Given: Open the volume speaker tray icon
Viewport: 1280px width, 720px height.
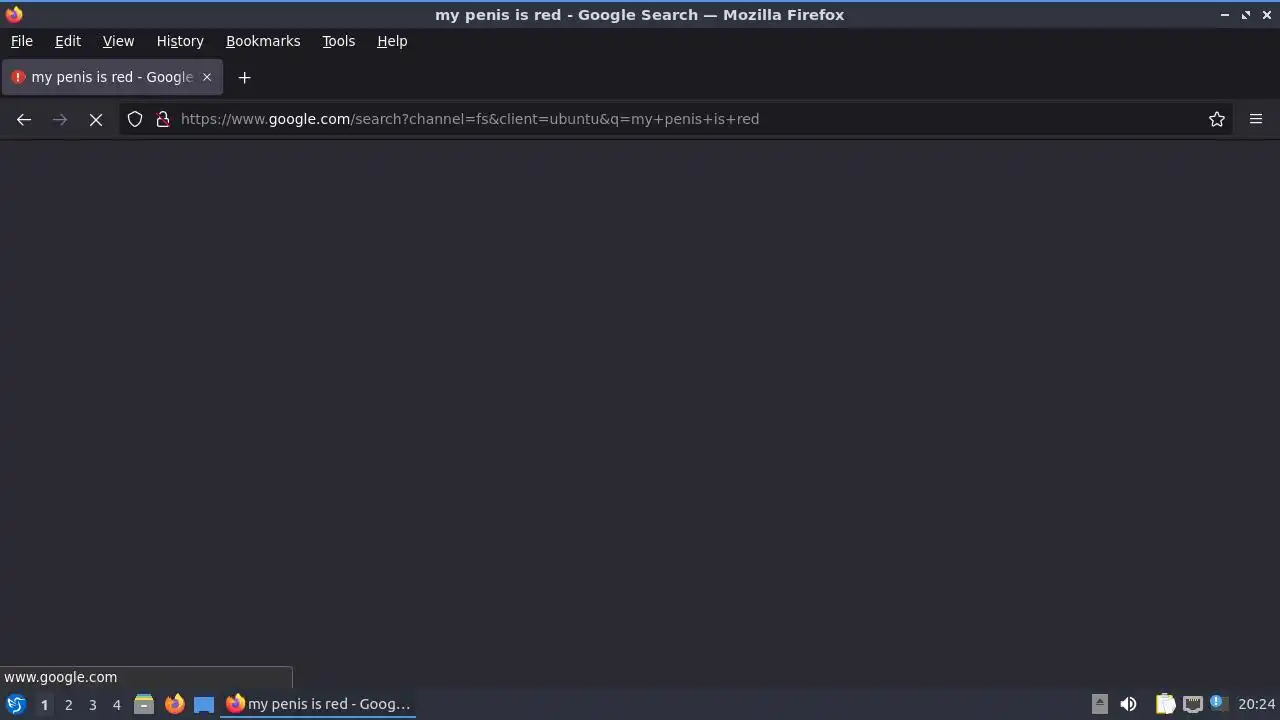Looking at the screenshot, I should [x=1128, y=704].
